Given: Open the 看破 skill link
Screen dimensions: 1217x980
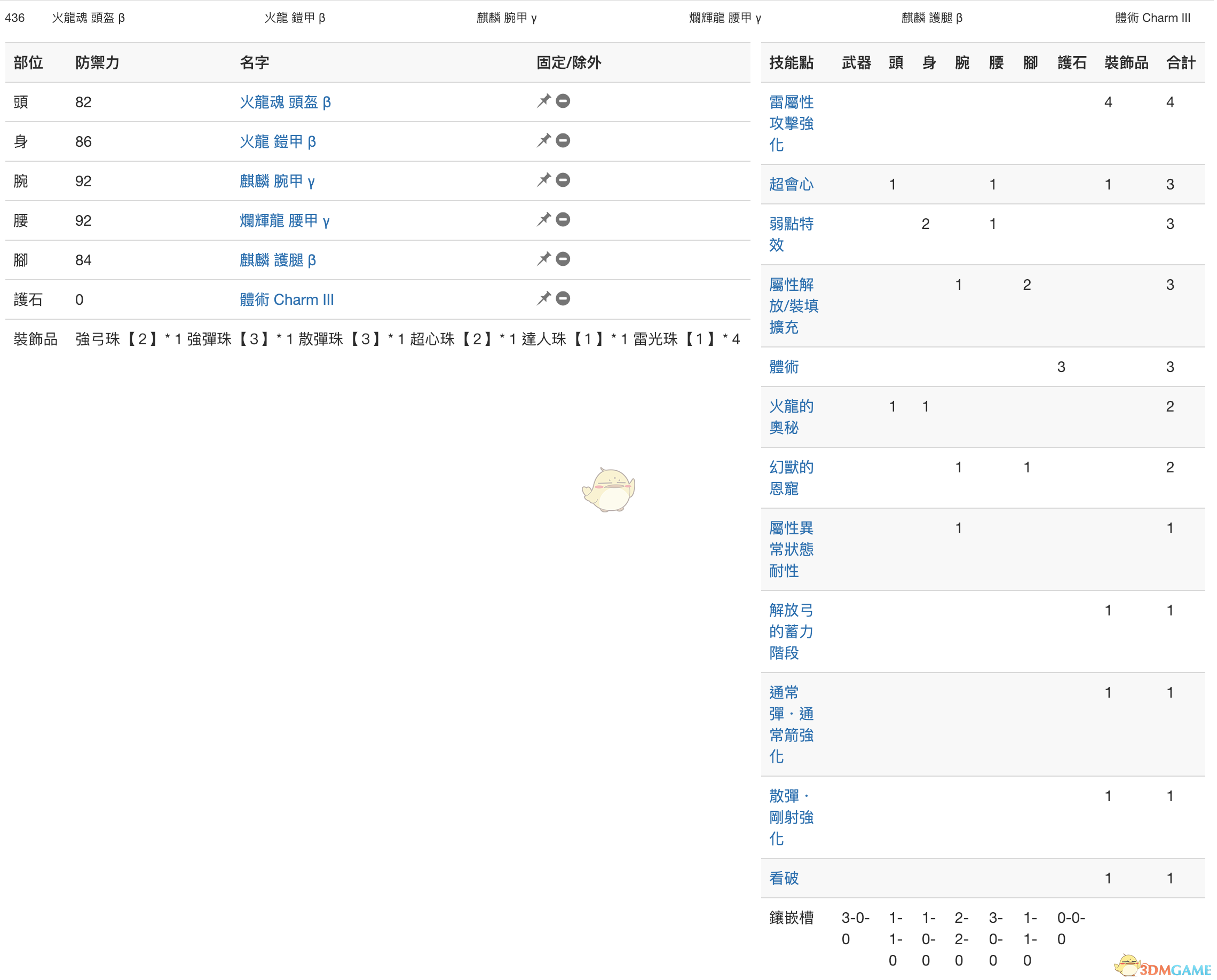Looking at the screenshot, I should (x=784, y=879).
